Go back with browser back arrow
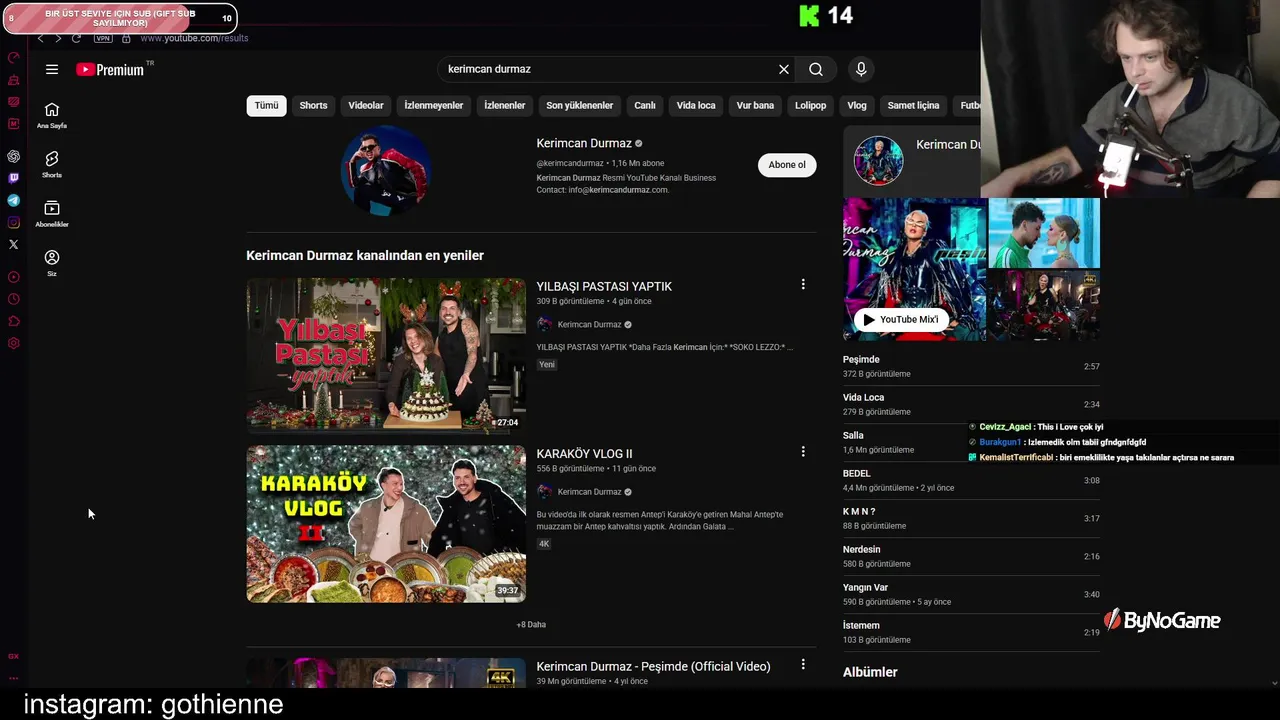1280x720 pixels. pyautogui.click(x=40, y=38)
